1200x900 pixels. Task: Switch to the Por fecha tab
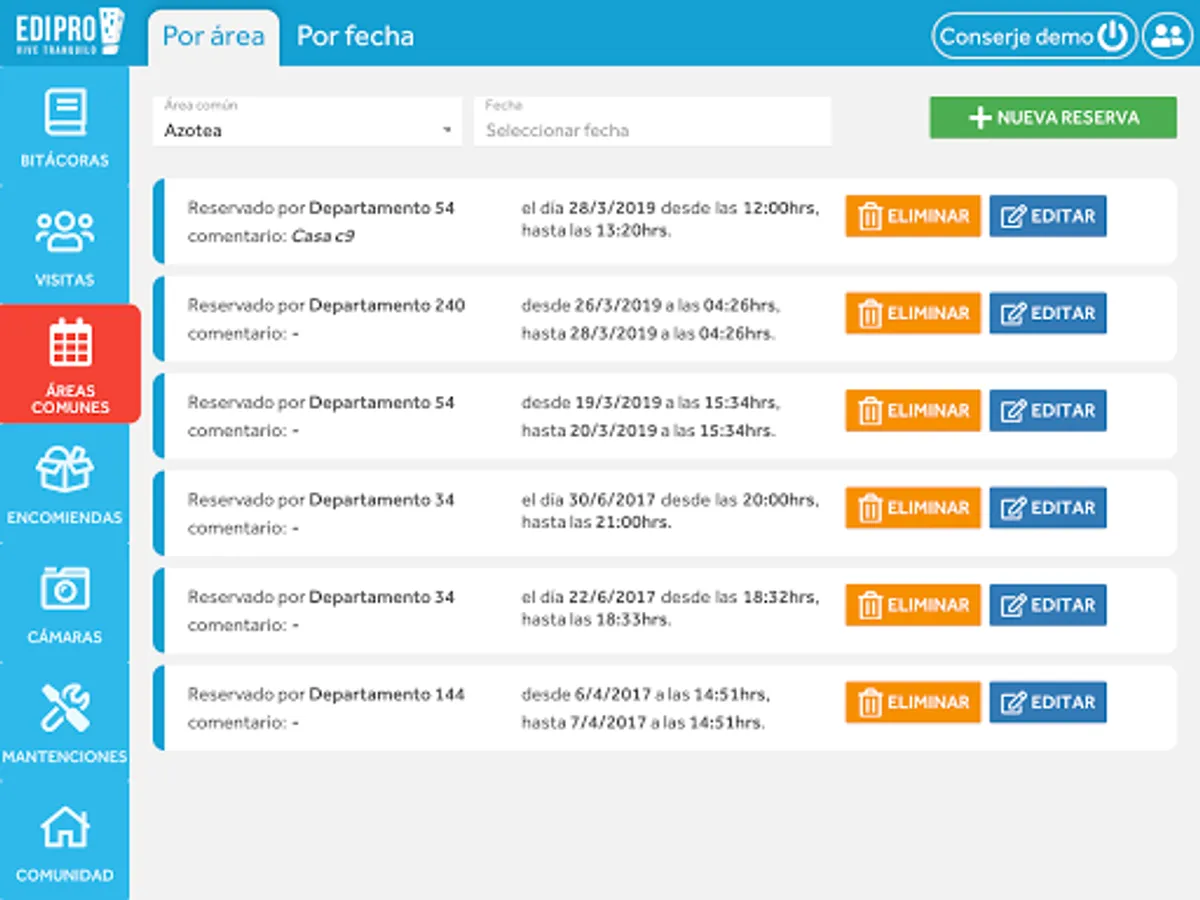coord(355,37)
